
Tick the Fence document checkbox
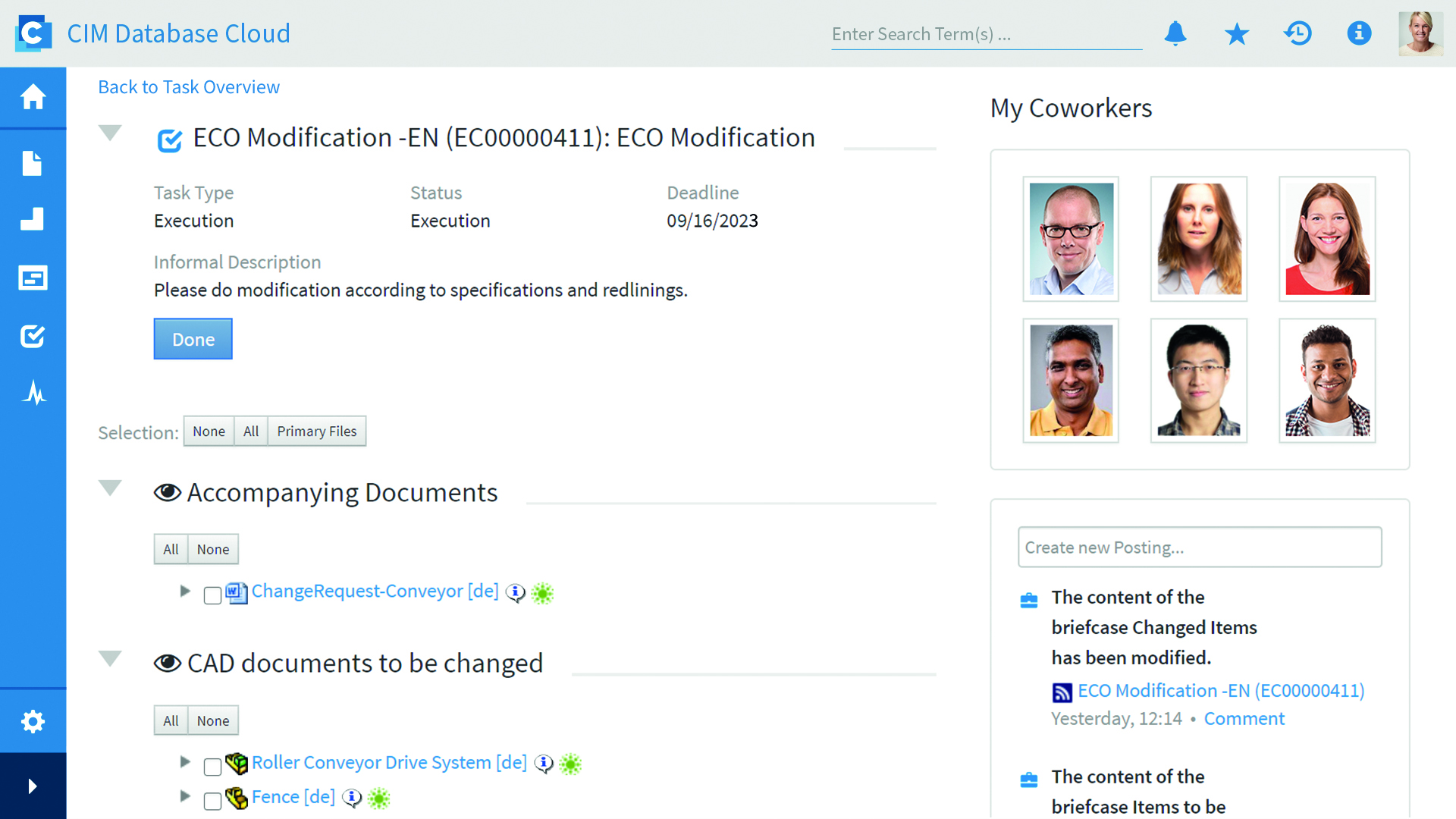(212, 801)
